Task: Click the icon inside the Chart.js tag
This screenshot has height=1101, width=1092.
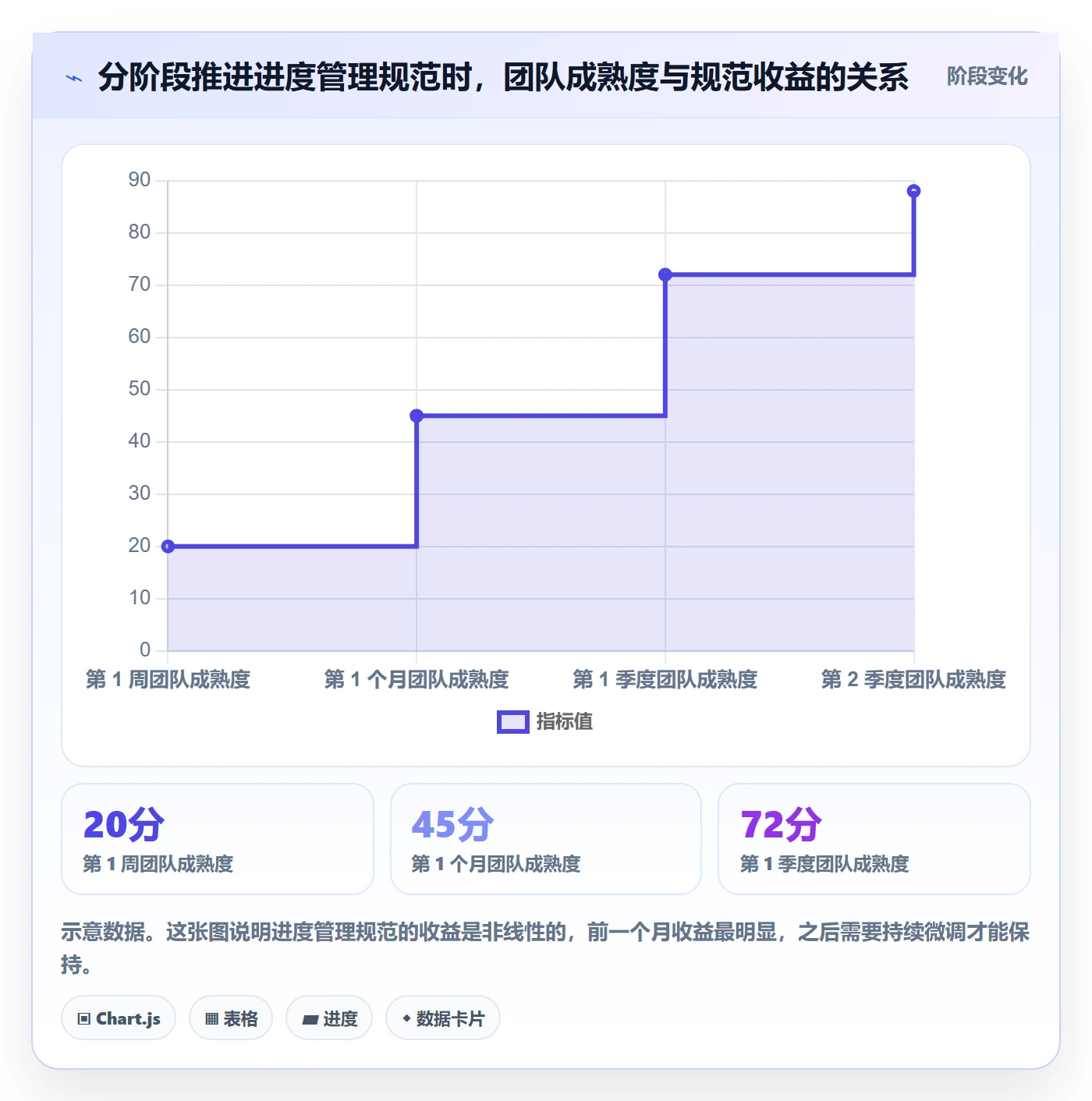Action: 84,1018
